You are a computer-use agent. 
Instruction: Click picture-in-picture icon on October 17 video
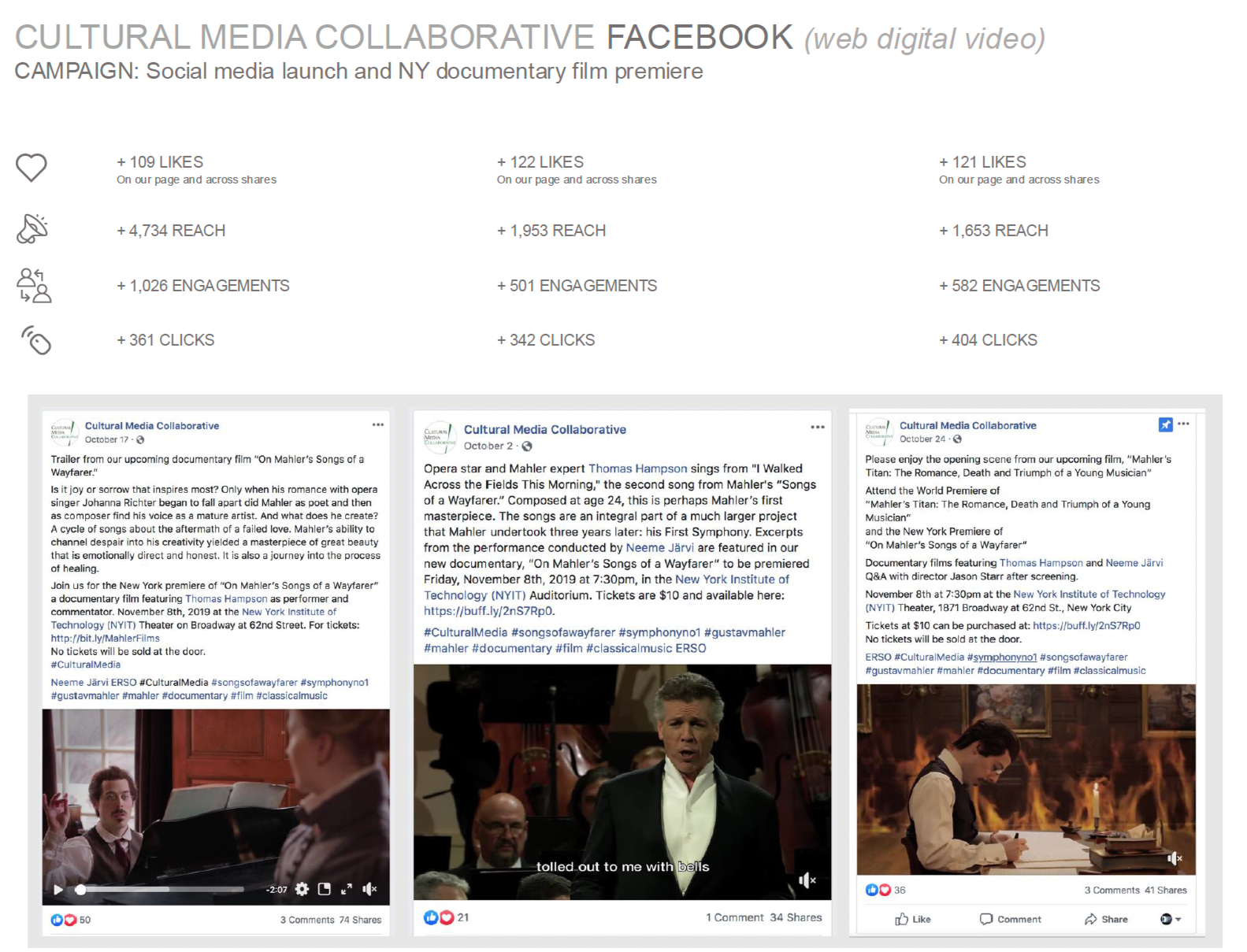[x=324, y=889]
